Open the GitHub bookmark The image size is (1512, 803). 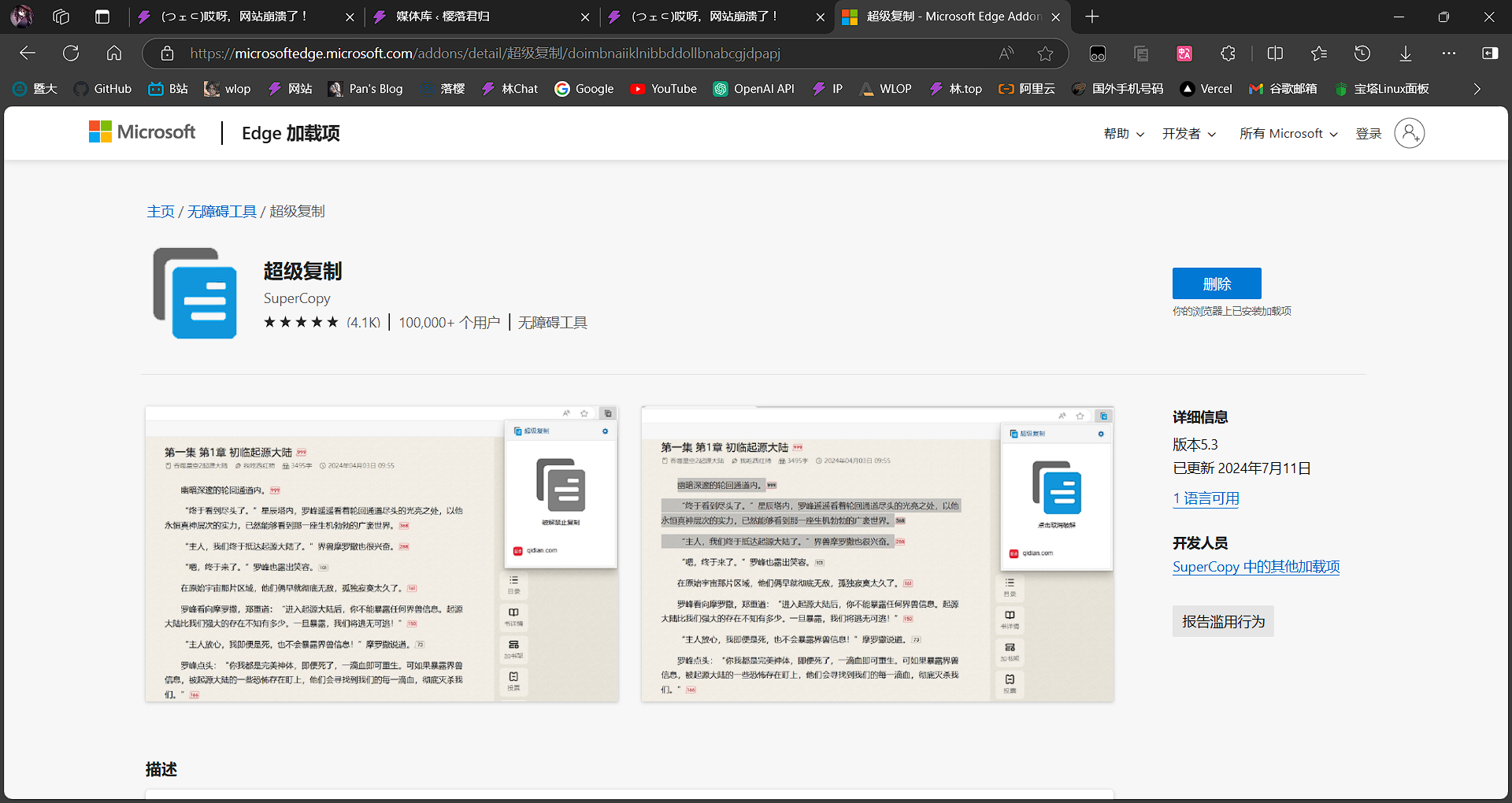point(103,89)
